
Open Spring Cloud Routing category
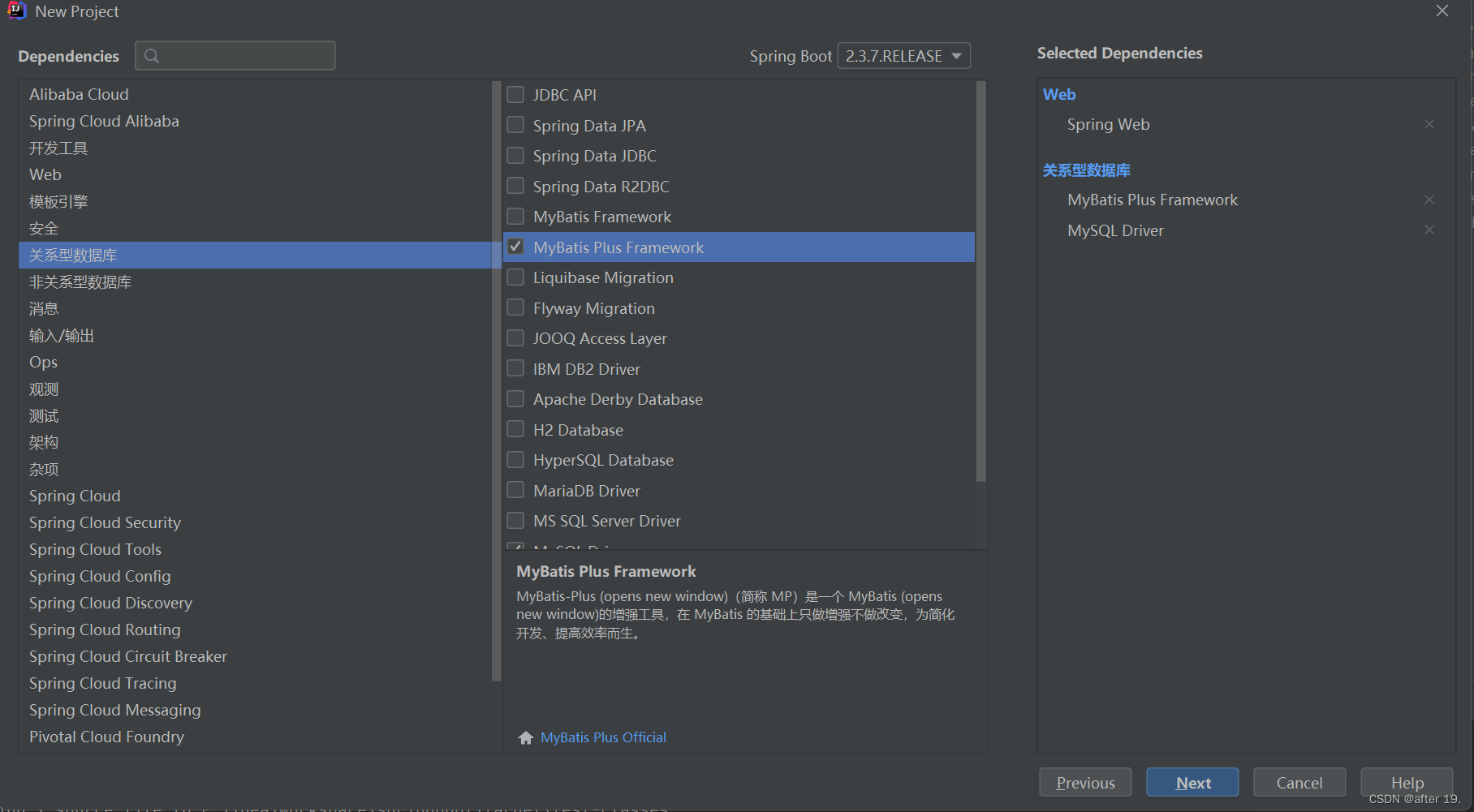click(x=255, y=629)
